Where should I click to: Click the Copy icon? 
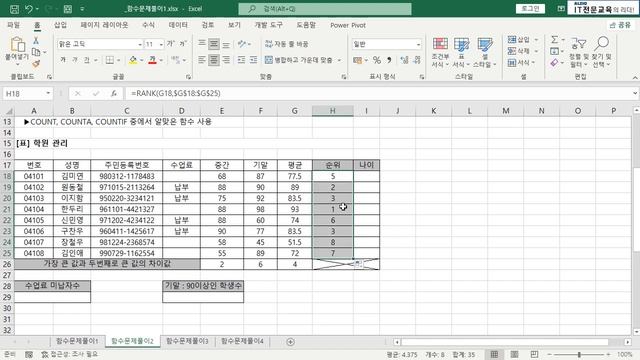36,52
